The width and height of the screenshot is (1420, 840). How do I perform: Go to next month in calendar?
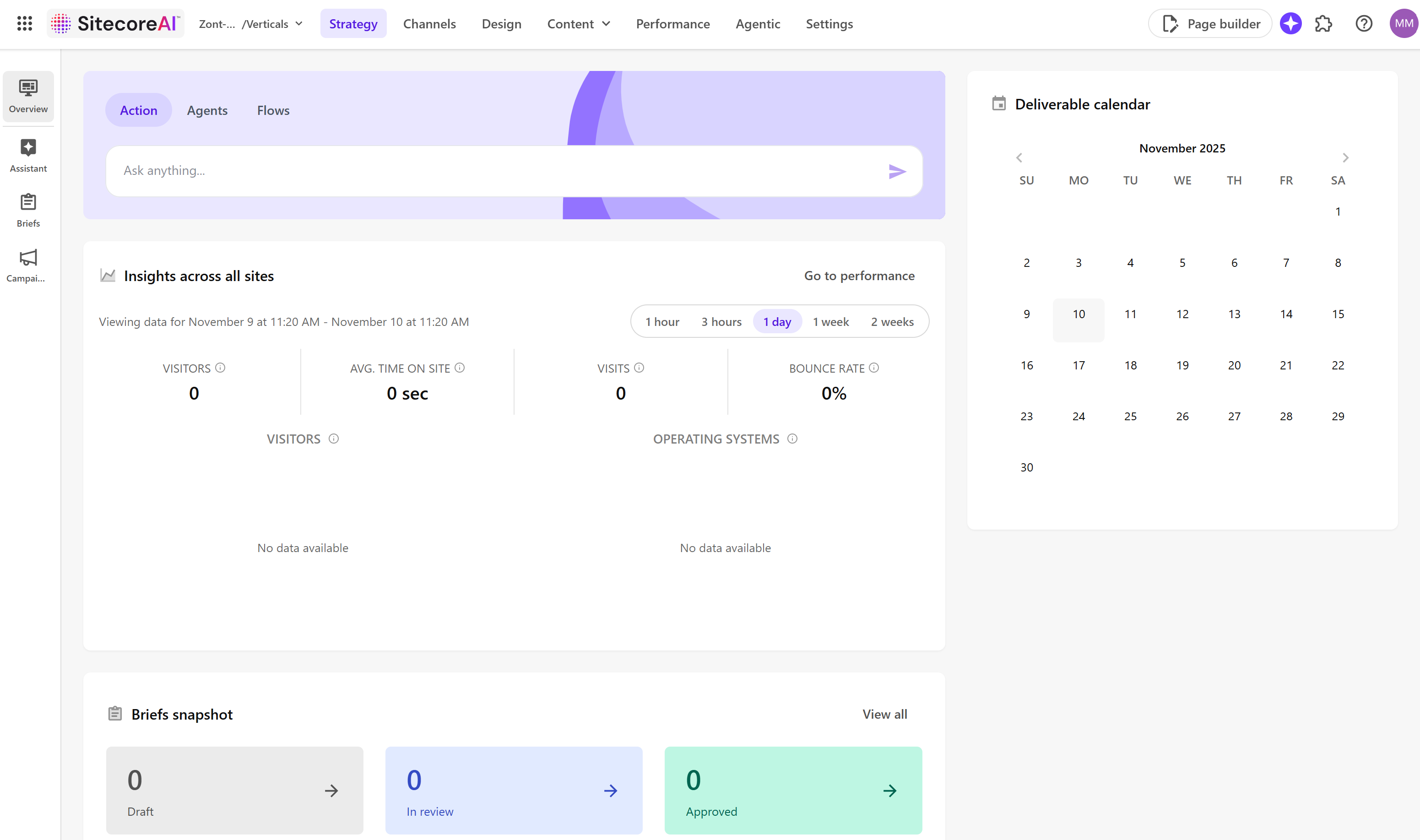pos(1345,158)
